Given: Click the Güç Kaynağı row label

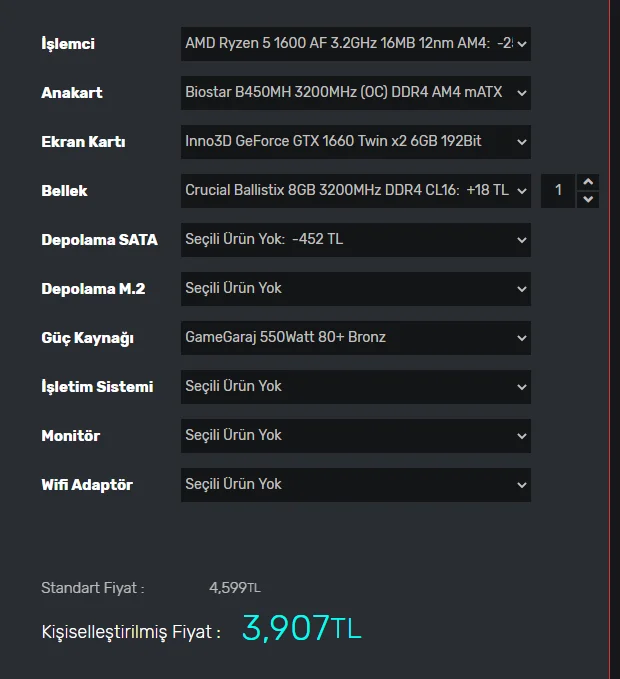Looking at the screenshot, I should pos(87,338).
